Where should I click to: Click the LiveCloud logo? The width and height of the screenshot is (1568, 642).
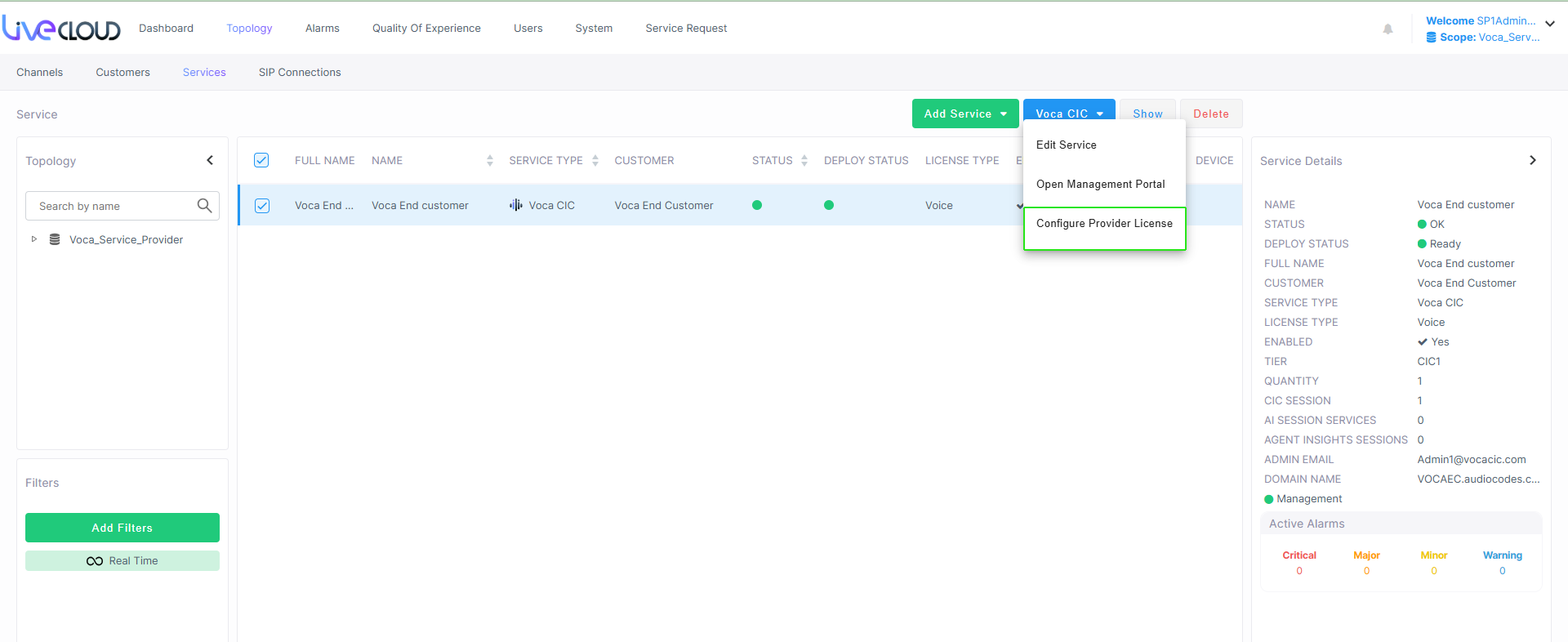coord(61,29)
